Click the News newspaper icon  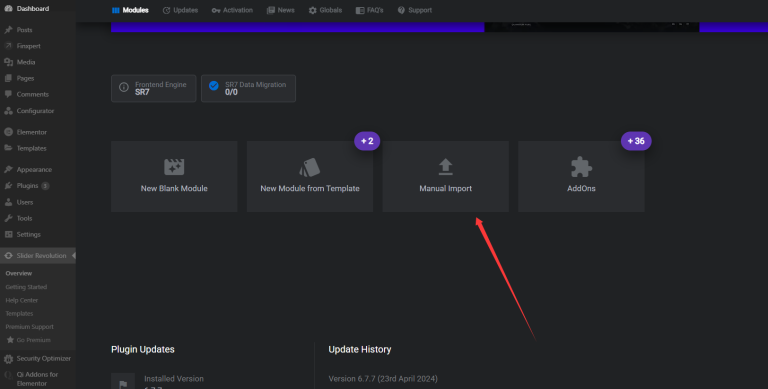point(270,10)
